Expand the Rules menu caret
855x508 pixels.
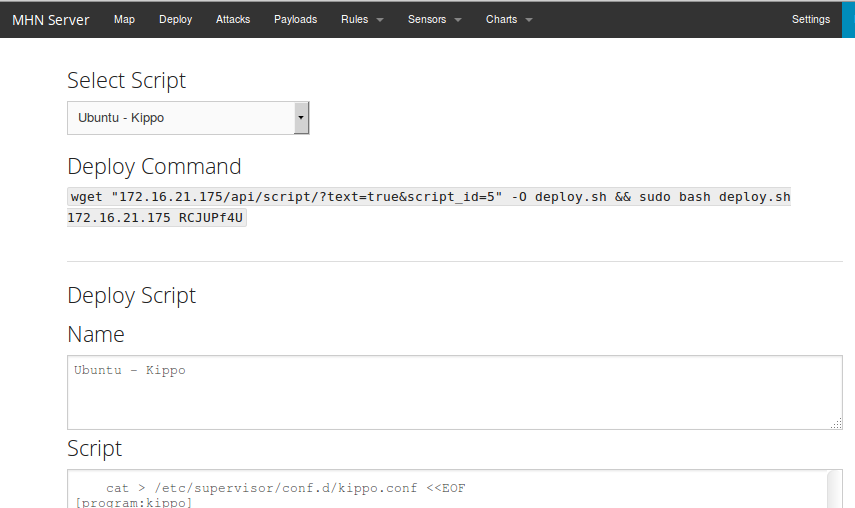coord(380,20)
